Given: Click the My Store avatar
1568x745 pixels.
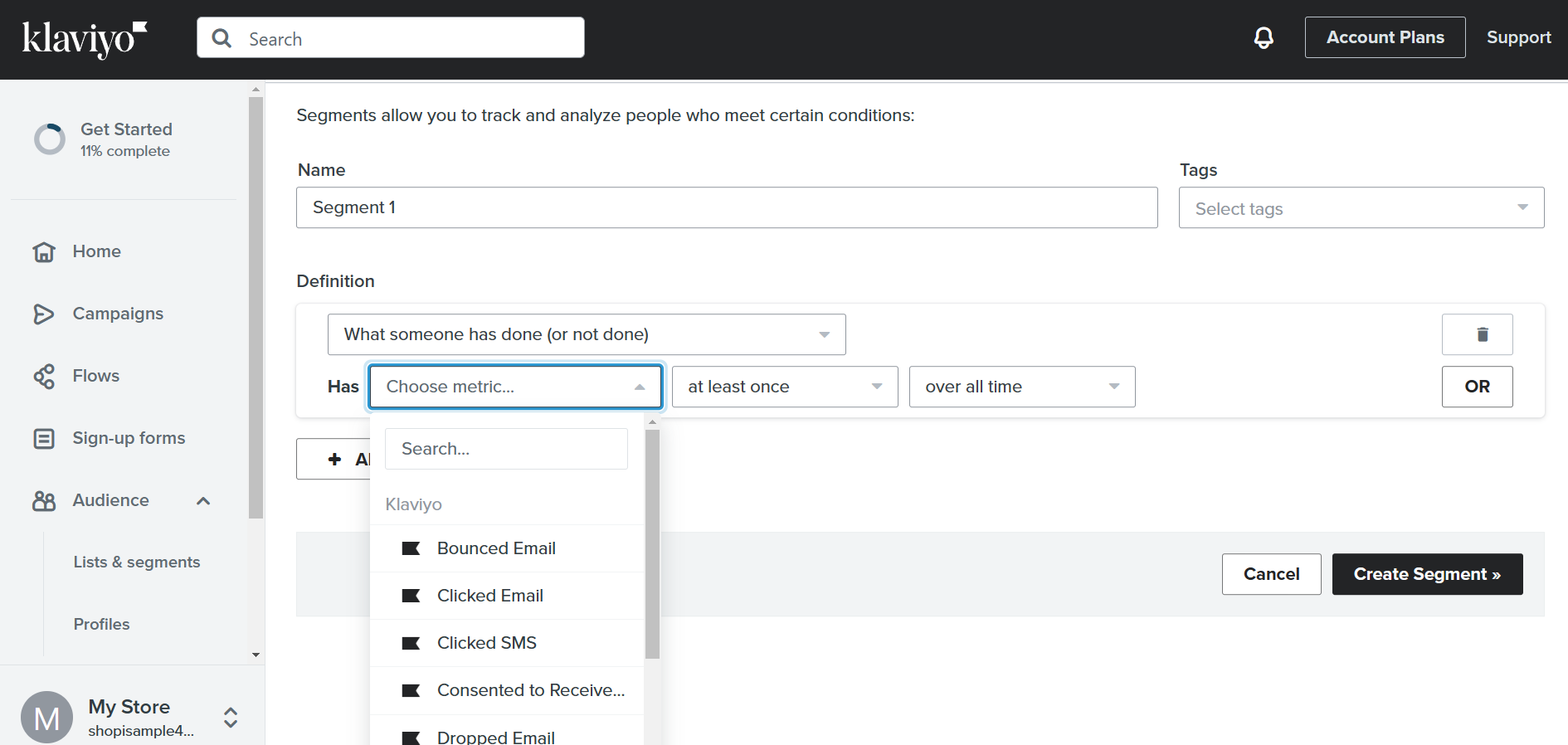Looking at the screenshot, I should [x=46, y=717].
